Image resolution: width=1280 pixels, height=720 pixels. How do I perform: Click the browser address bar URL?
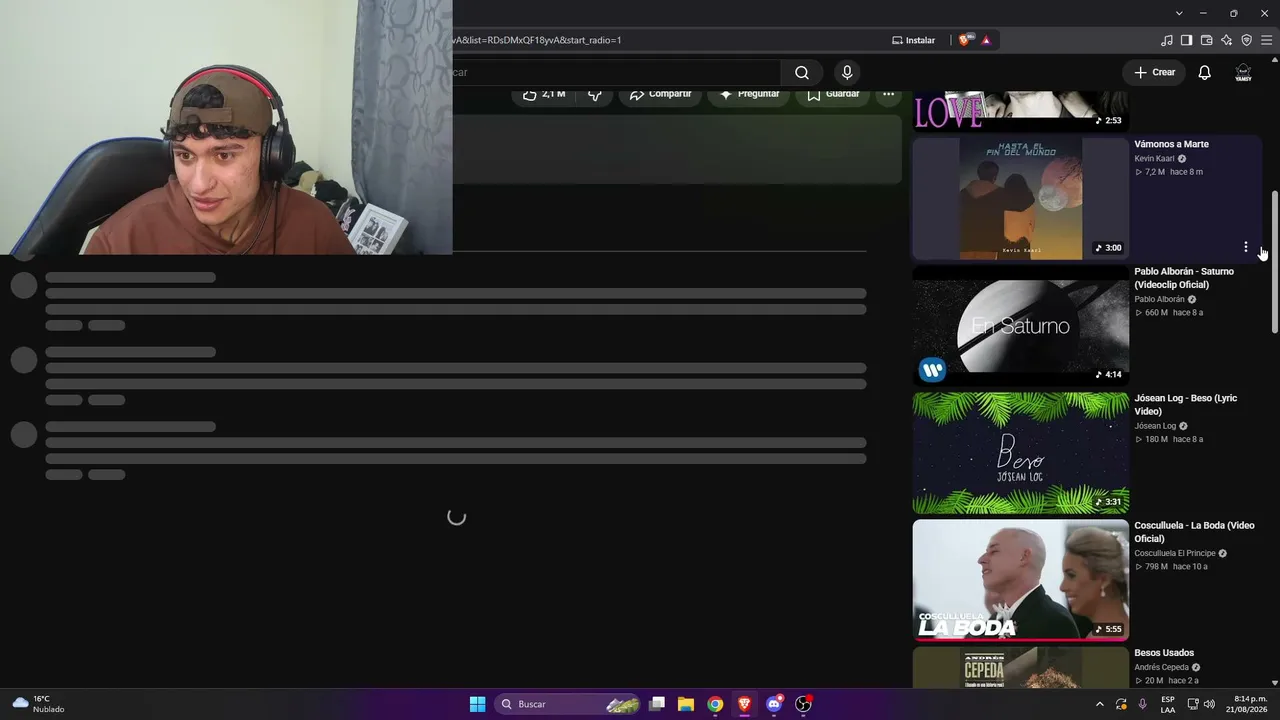[537, 40]
